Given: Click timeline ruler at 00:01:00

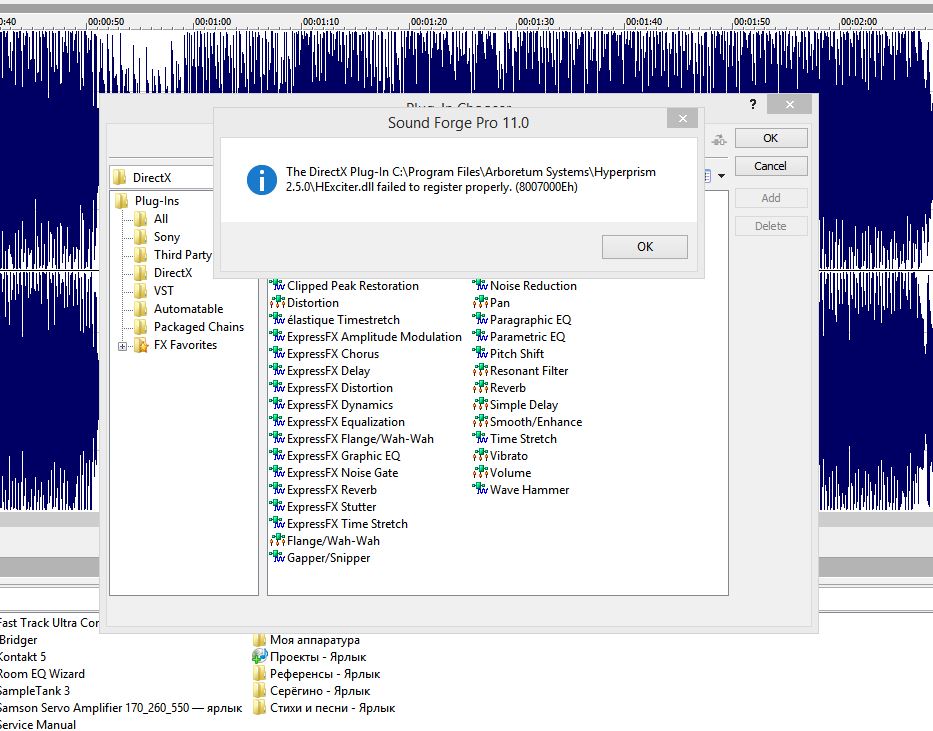Looking at the screenshot, I should pyautogui.click(x=212, y=21).
